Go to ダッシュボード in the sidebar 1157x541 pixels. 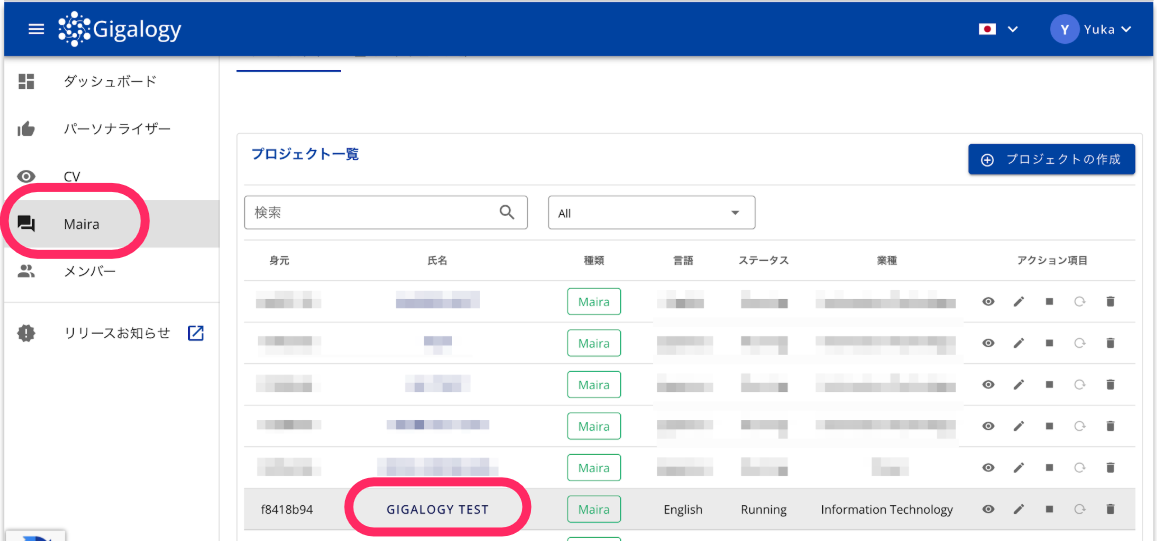(x=111, y=81)
